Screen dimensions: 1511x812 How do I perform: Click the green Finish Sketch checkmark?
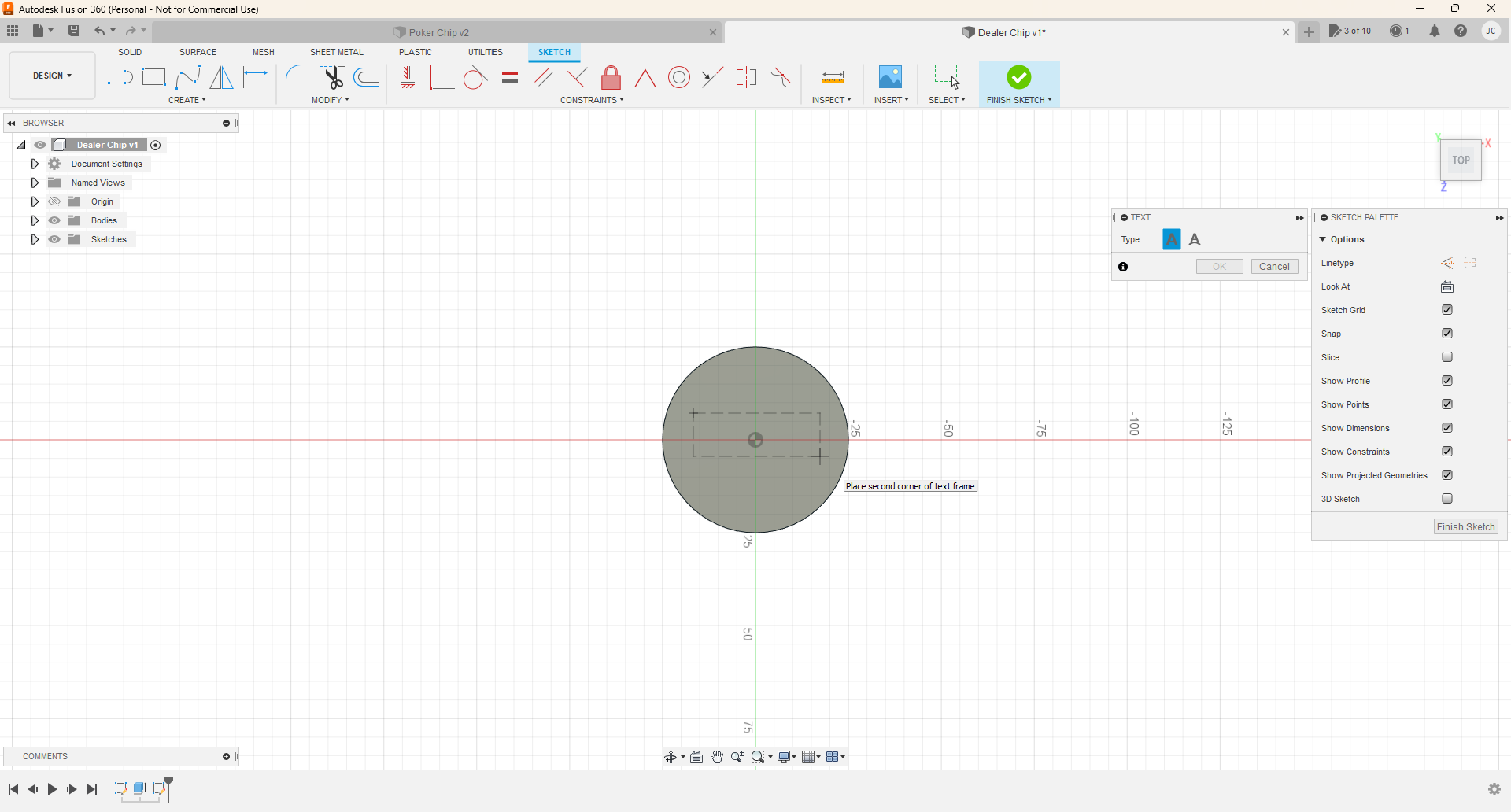tap(1018, 77)
